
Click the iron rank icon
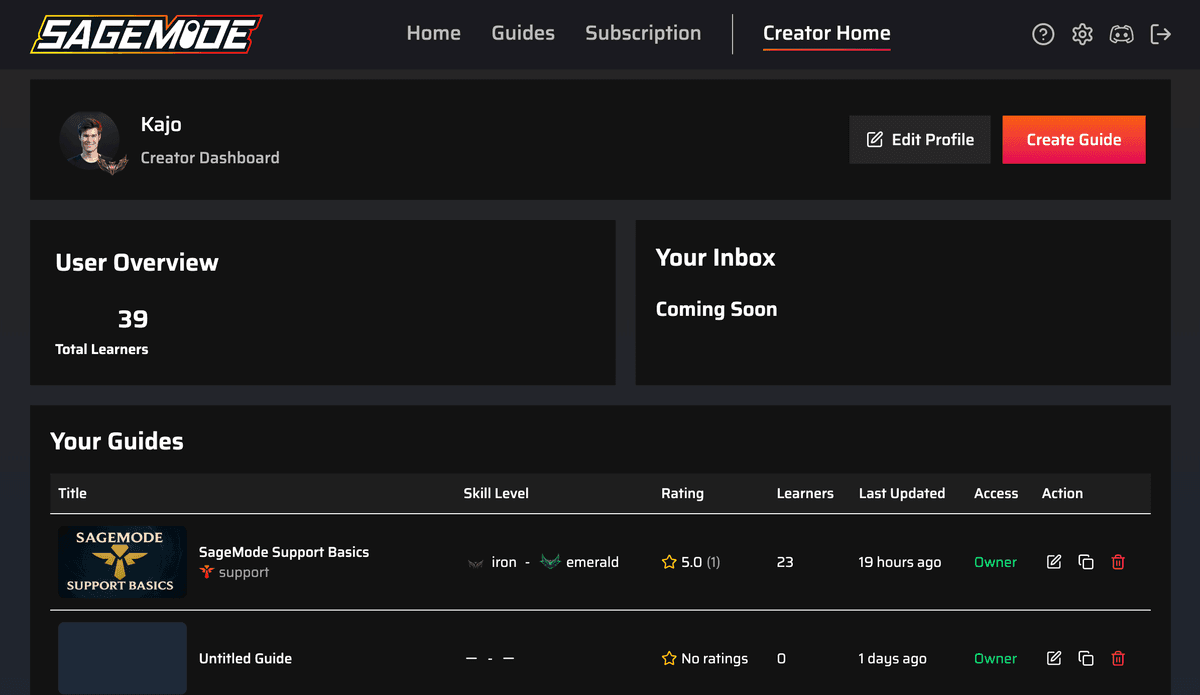click(x=475, y=562)
